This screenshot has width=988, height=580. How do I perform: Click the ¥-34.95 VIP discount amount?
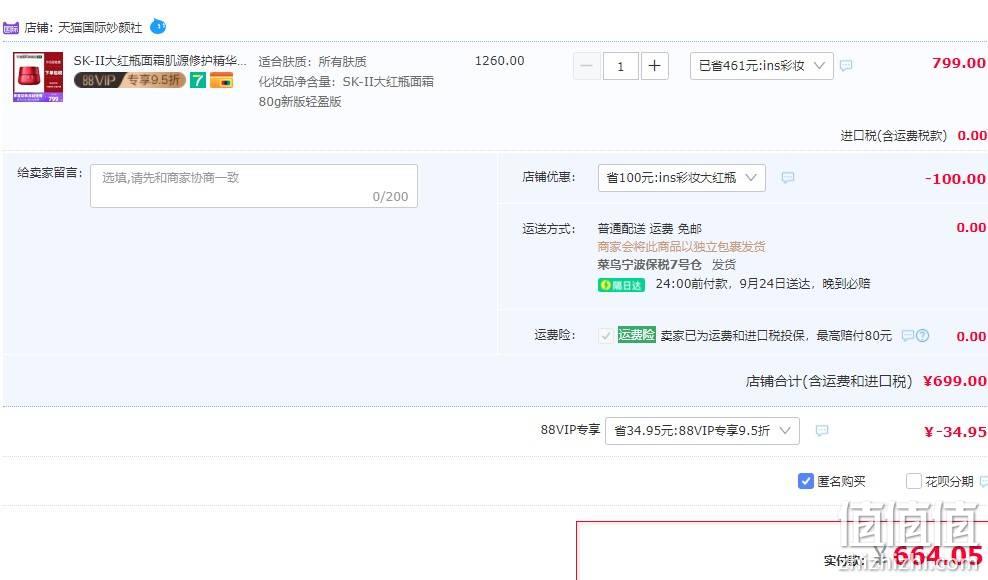(955, 432)
